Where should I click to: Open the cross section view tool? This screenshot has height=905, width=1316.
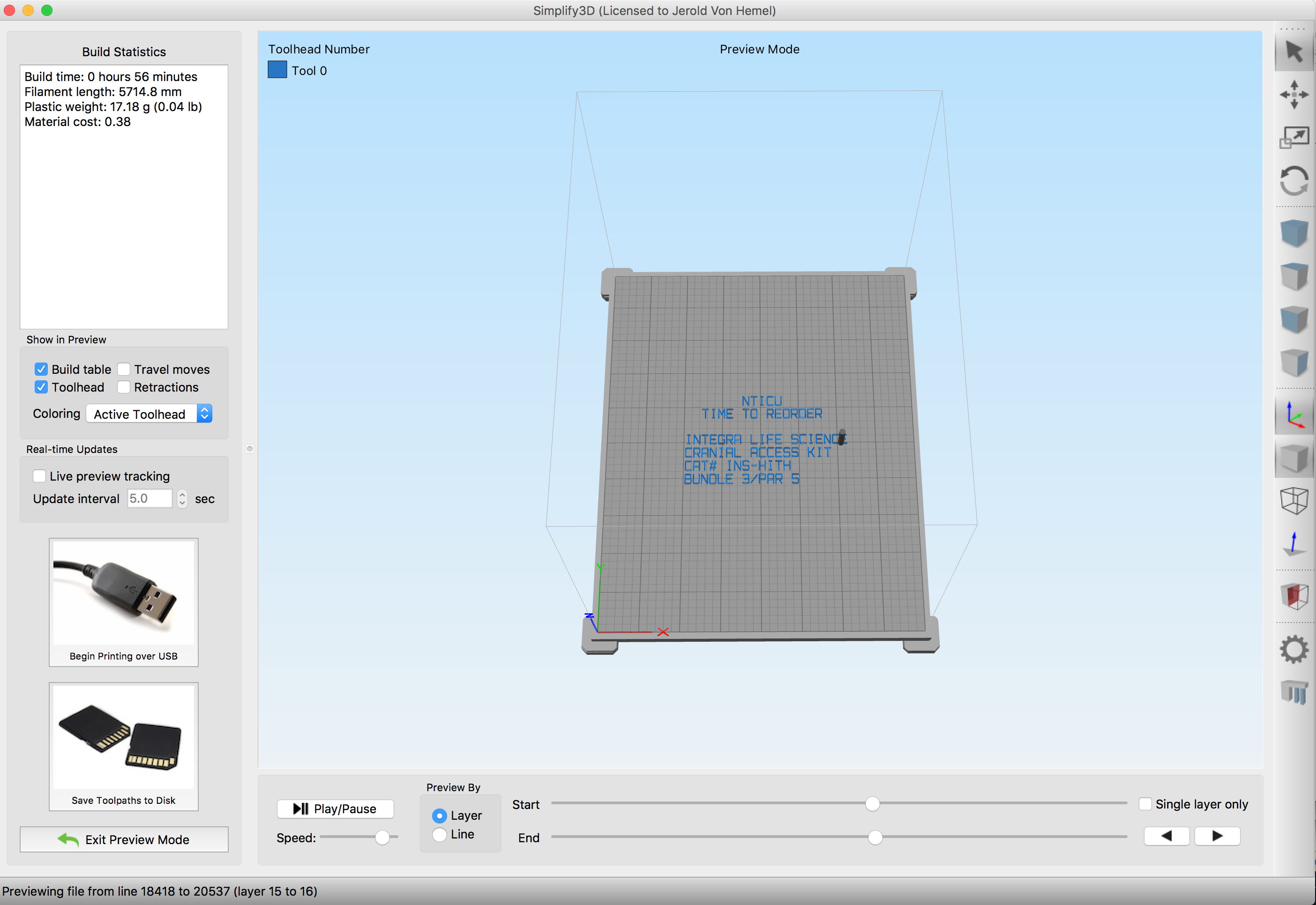(1294, 596)
